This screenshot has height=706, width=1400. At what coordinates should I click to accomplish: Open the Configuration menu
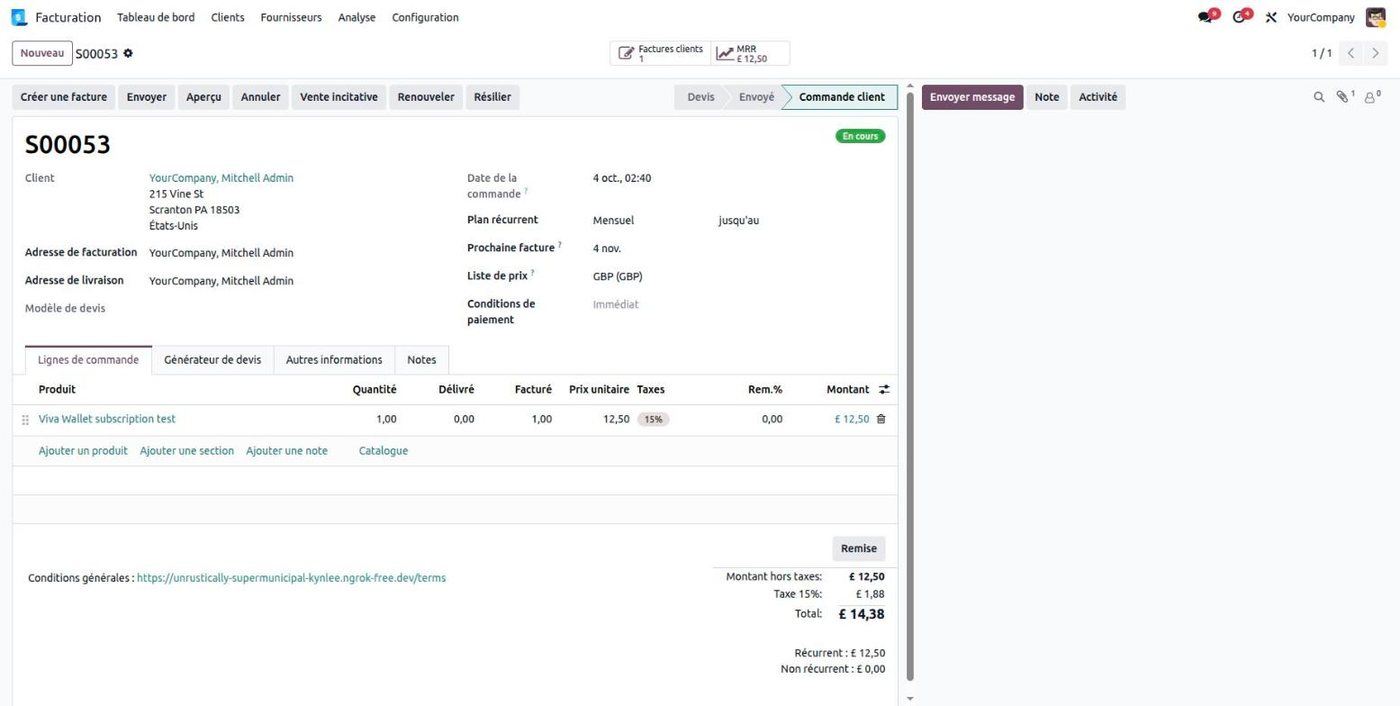pyautogui.click(x=425, y=17)
